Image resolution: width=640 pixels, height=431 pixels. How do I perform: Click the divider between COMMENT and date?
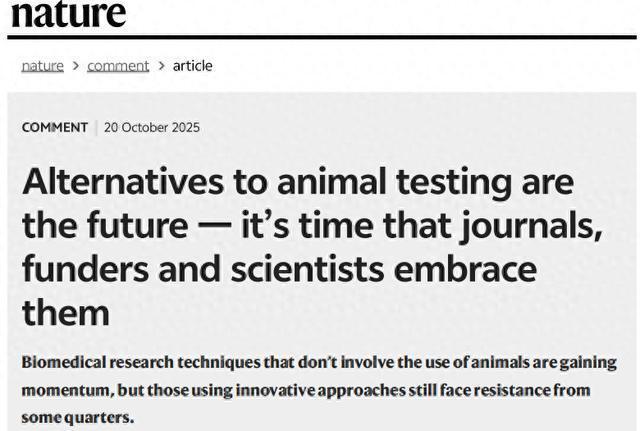pos(96,127)
